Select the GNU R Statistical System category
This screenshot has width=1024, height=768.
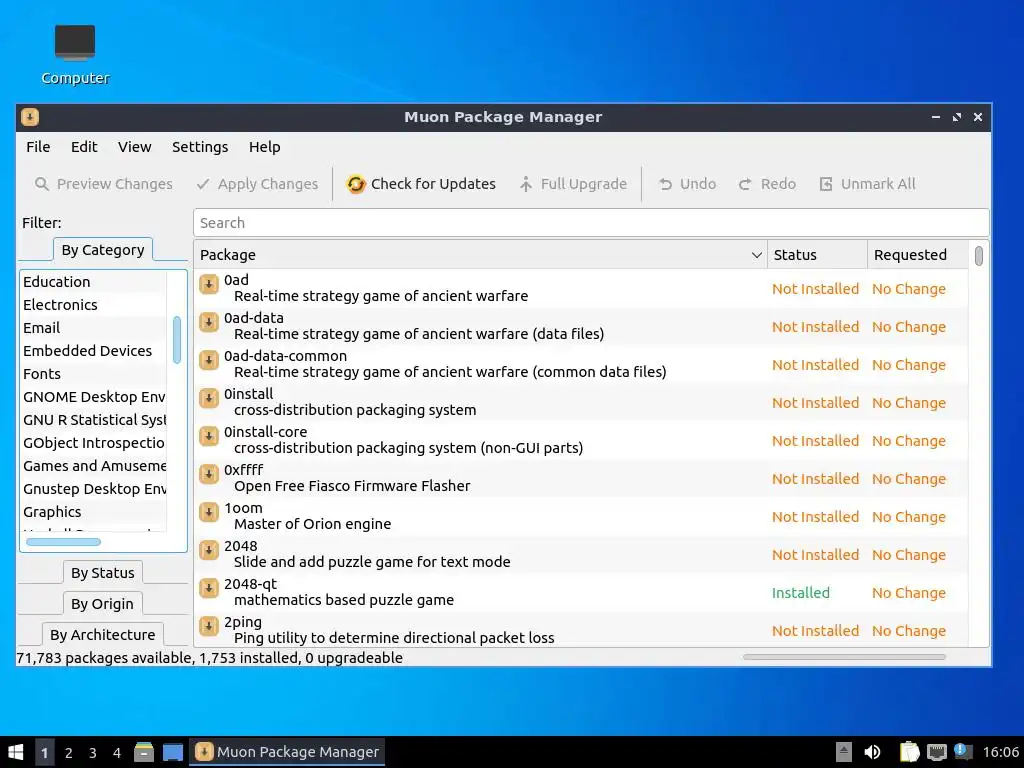click(x=93, y=420)
